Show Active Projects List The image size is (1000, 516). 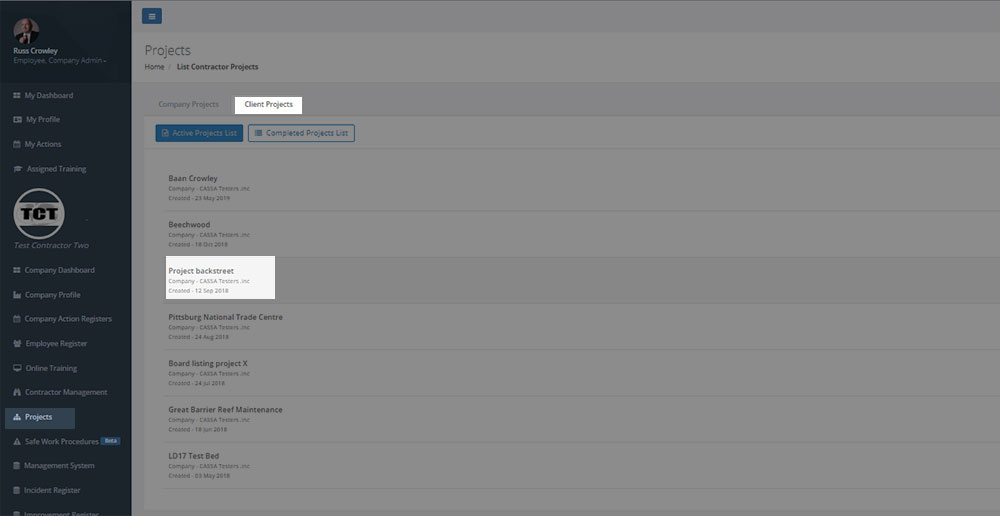click(x=199, y=133)
